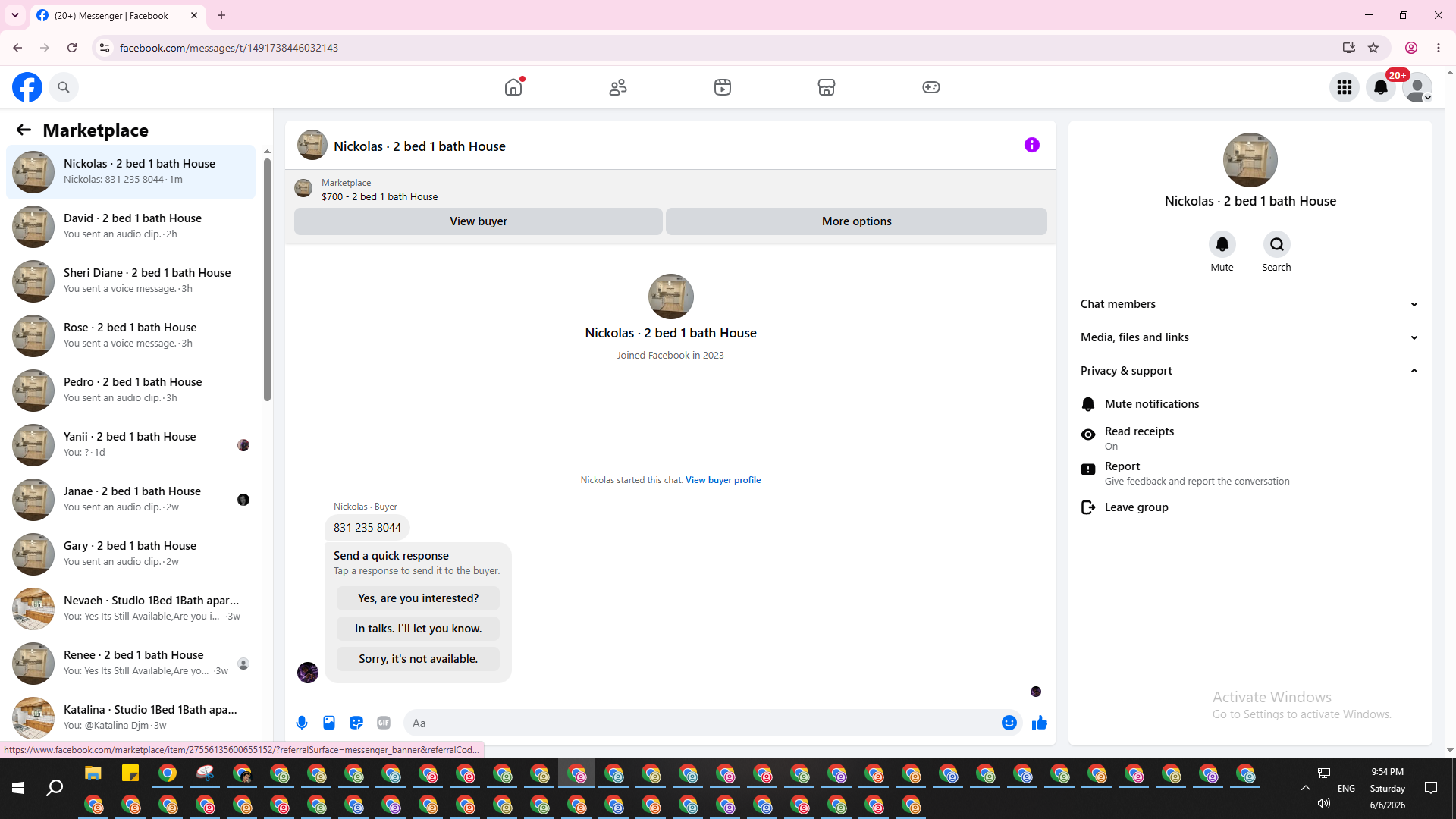Send a thumbs-up like
This screenshot has height=819, width=1456.
(x=1040, y=723)
